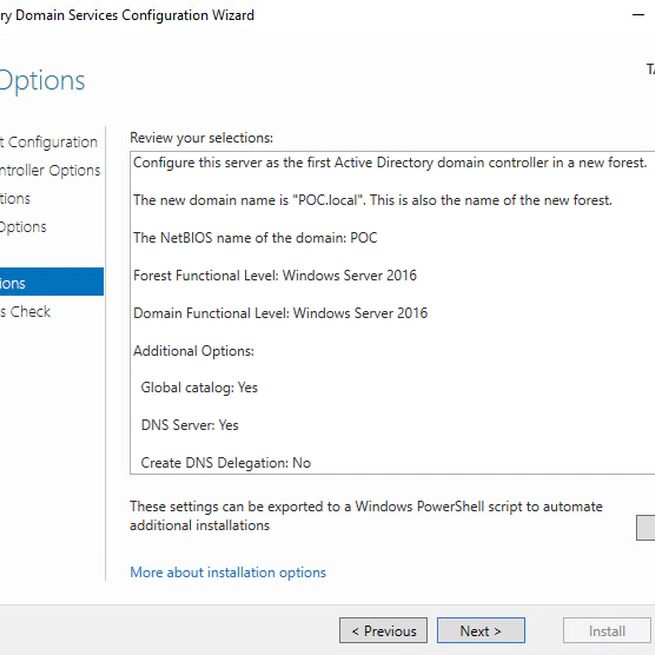Screen dimensions: 655x655
Task: Minimize the Configuration Wizard window
Action: 638,15
